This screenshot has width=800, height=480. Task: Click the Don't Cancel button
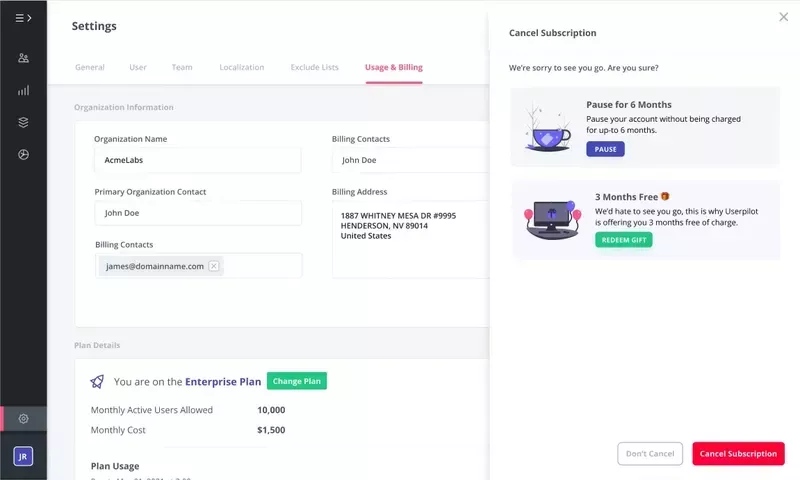650,454
